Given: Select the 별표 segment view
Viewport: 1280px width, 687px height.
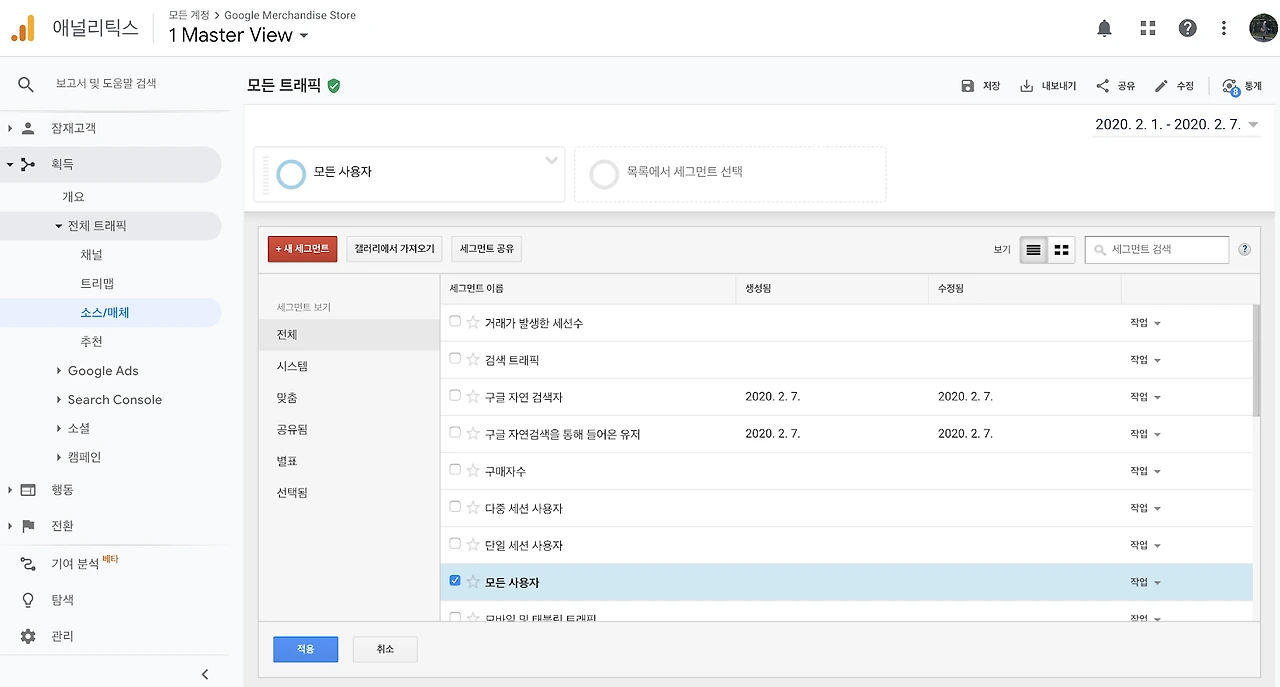Looking at the screenshot, I should point(349,461).
